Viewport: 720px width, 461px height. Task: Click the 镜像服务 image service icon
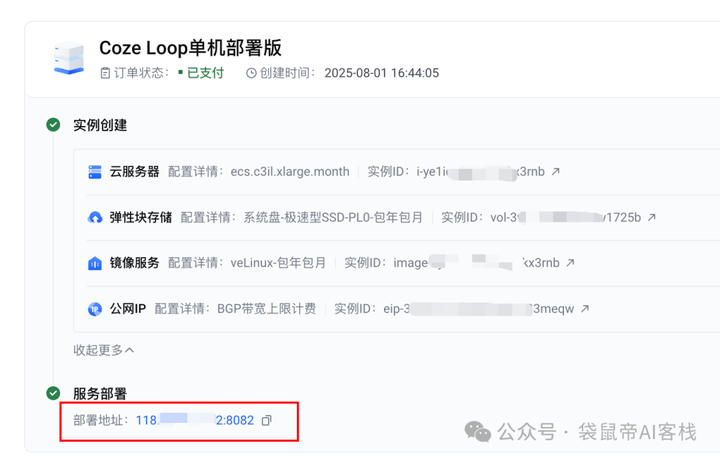click(95, 263)
